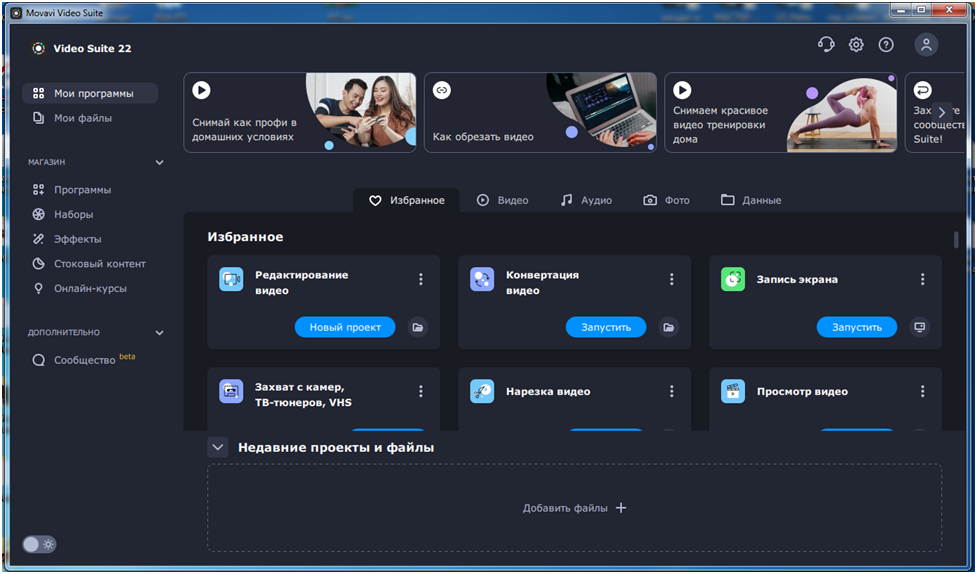Open Как обрезать видео laptop thumbnail
Viewport: 977px width, 574px height.
pyautogui.click(x=601, y=112)
